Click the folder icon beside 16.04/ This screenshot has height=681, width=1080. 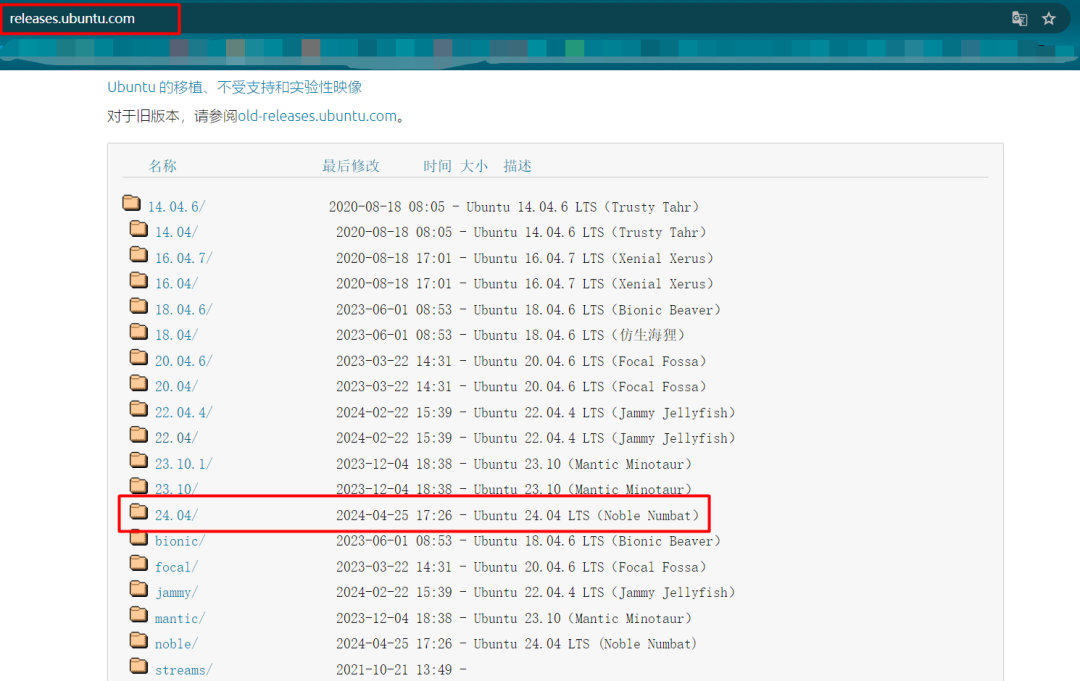click(x=138, y=280)
